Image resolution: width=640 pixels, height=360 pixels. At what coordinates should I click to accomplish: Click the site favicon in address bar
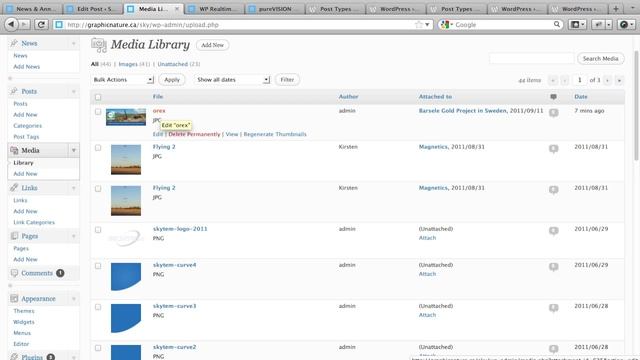pos(59,25)
